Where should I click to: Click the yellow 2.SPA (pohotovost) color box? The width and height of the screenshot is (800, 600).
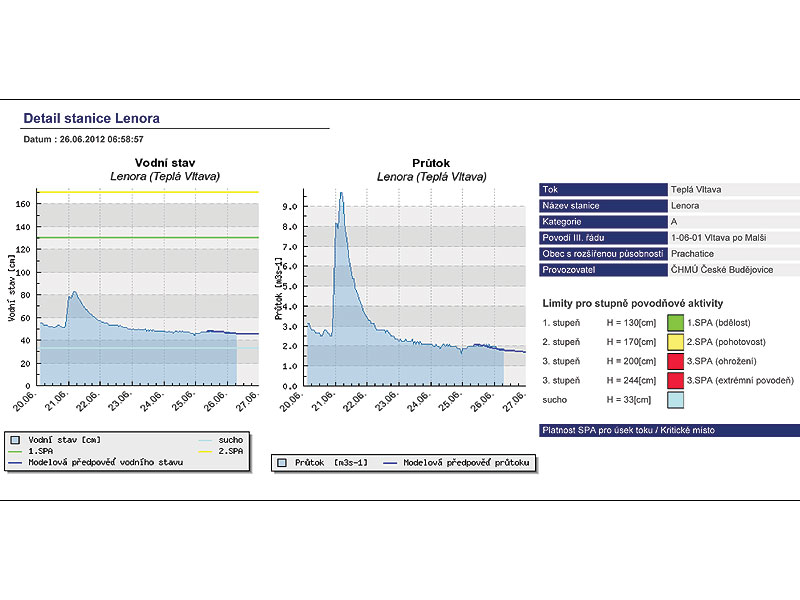(676, 342)
